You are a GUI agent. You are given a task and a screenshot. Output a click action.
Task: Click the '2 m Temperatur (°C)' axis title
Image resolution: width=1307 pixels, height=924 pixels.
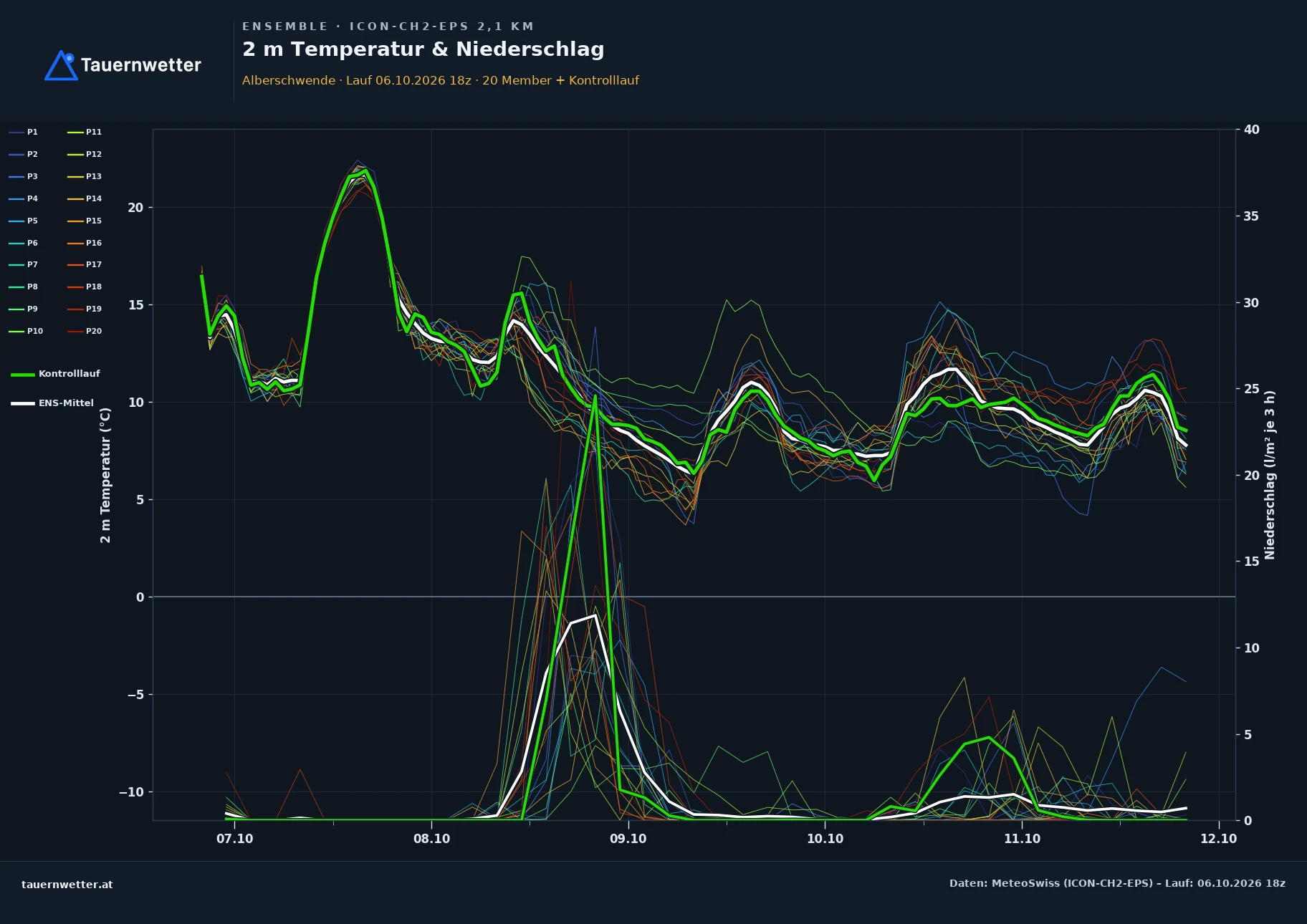[105, 475]
